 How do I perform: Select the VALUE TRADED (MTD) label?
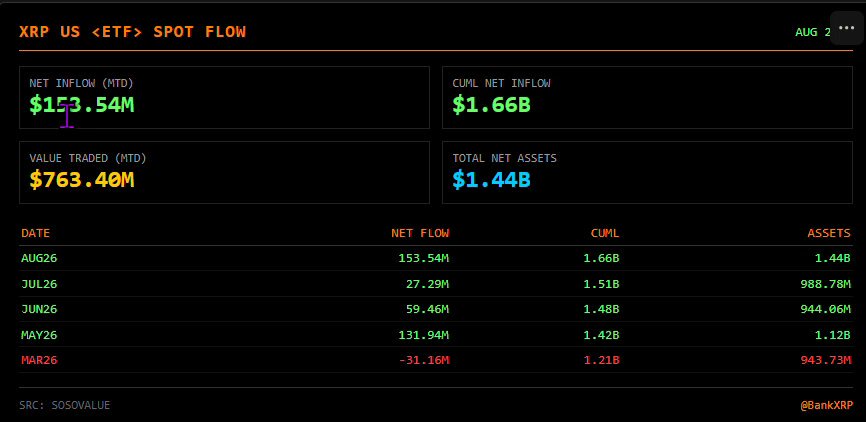[x=88, y=159]
